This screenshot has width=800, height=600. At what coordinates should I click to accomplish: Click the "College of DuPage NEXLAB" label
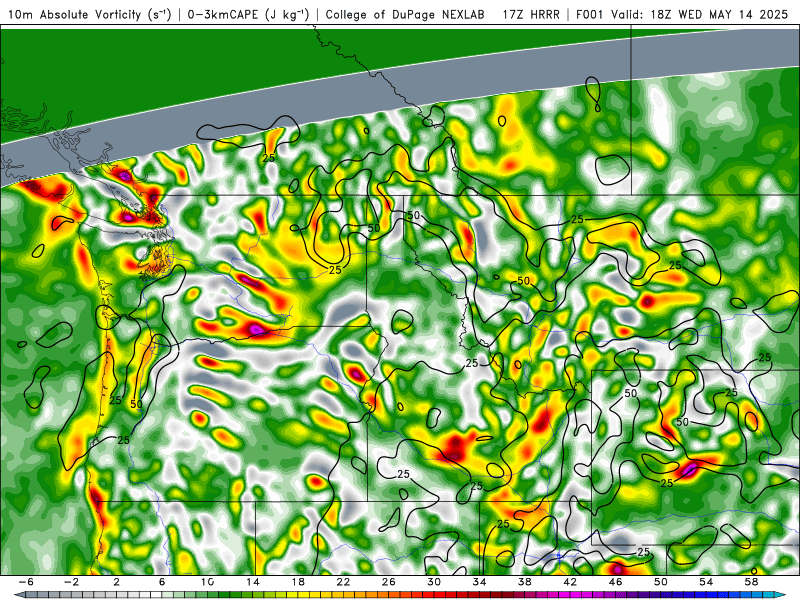coord(405,14)
